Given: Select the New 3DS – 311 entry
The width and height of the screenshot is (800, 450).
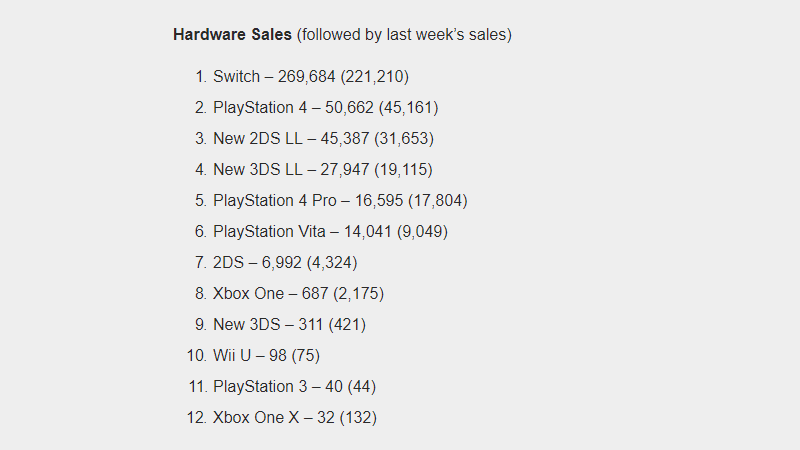Looking at the screenshot, I should coord(289,324).
